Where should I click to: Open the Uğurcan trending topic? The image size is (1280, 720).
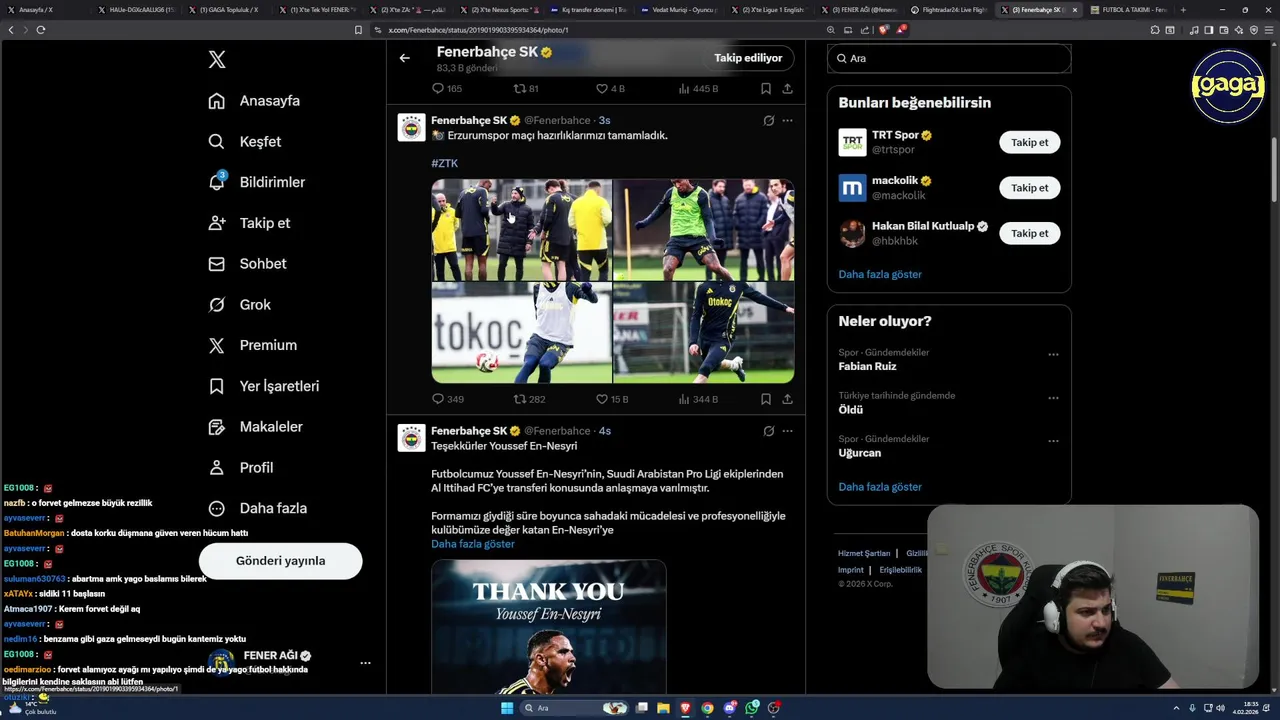pos(860,453)
